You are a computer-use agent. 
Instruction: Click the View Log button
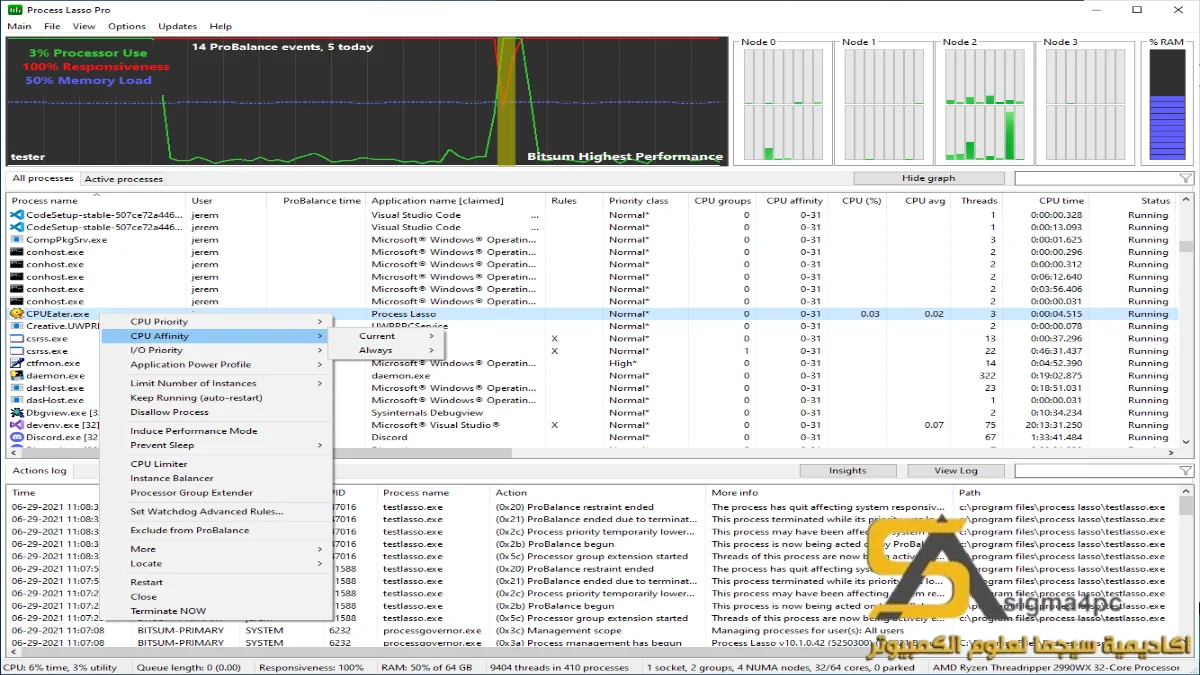(x=956, y=470)
